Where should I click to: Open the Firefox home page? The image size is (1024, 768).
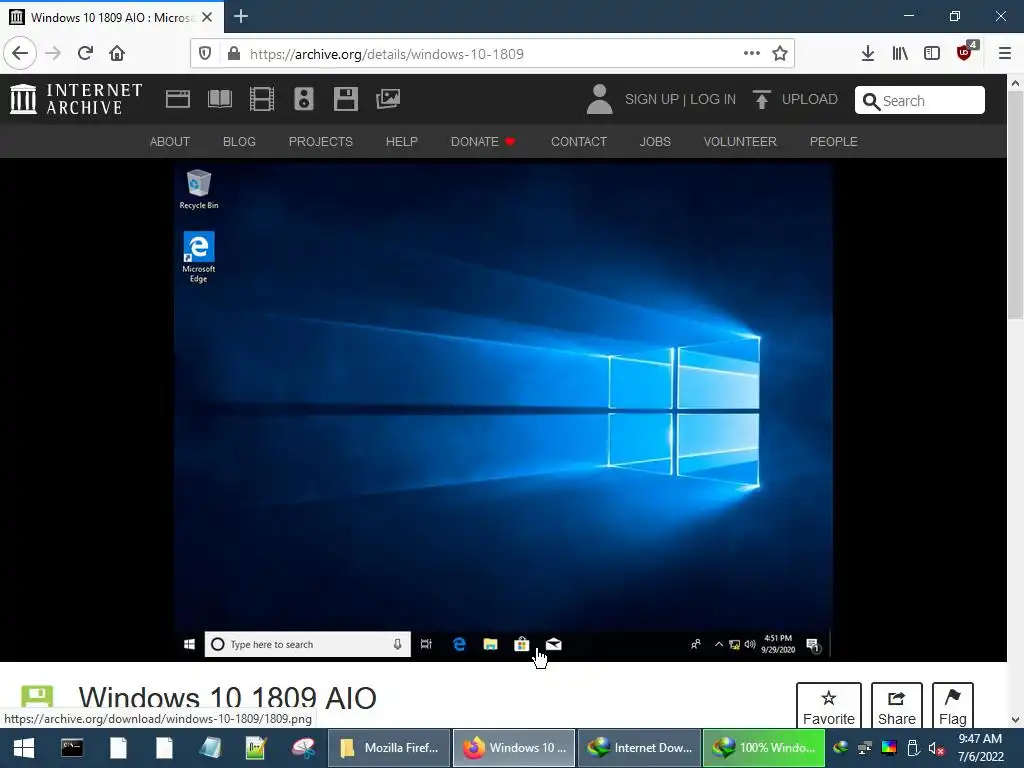click(117, 53)
